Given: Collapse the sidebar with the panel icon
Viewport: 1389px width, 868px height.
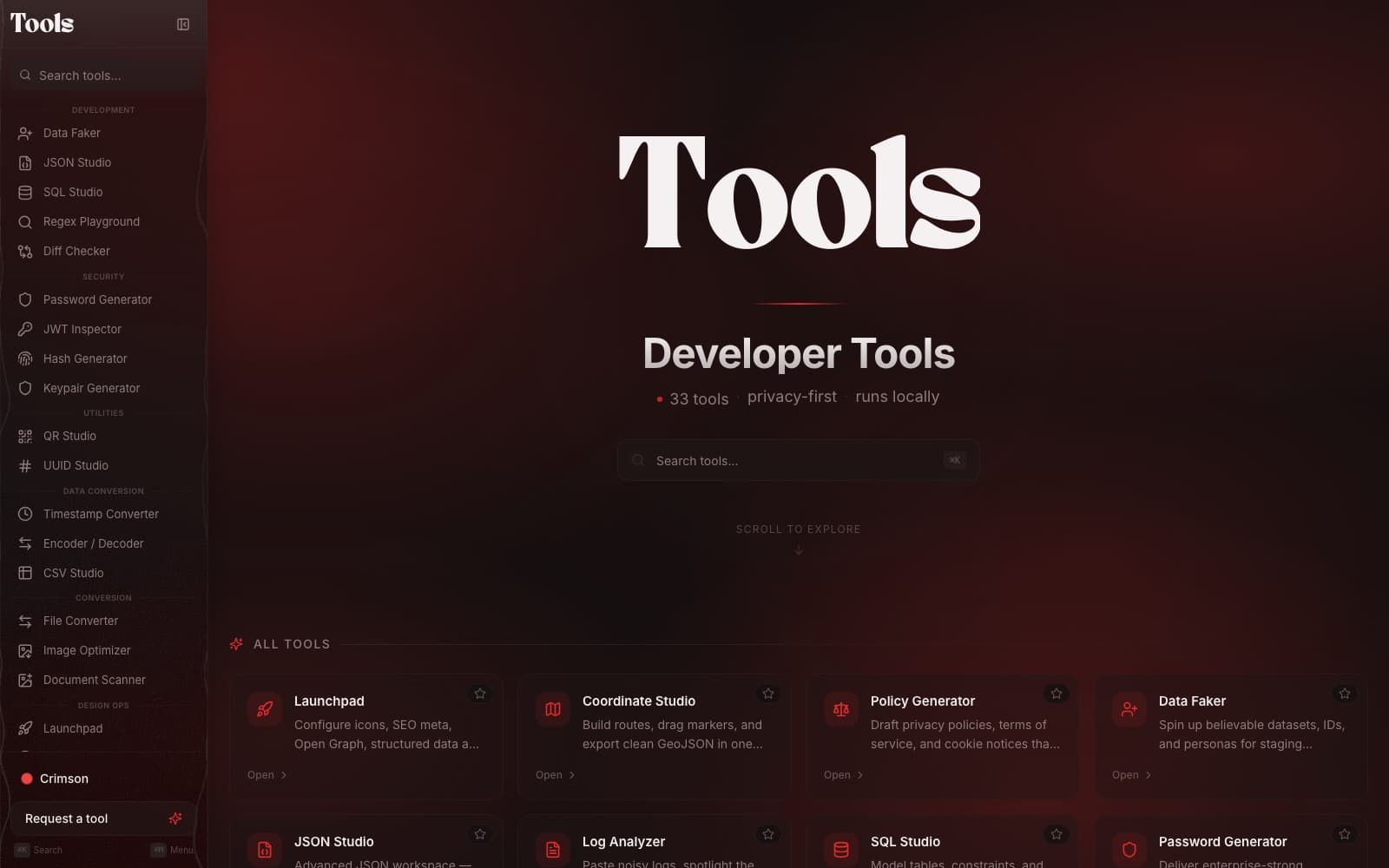Looking at the screenshot, I should point(183,24).
